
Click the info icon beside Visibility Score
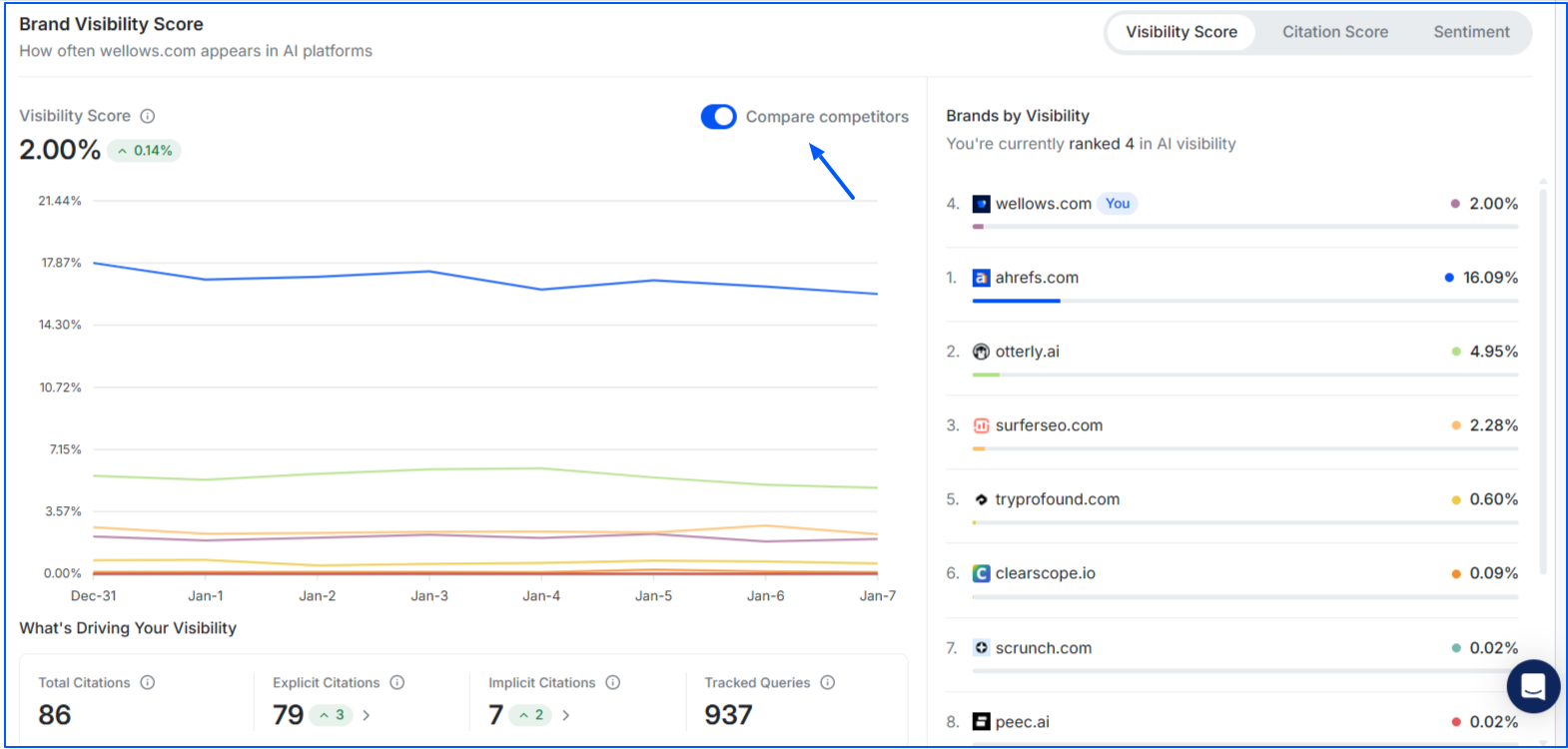pyautogui.click(x=148, y=116)
